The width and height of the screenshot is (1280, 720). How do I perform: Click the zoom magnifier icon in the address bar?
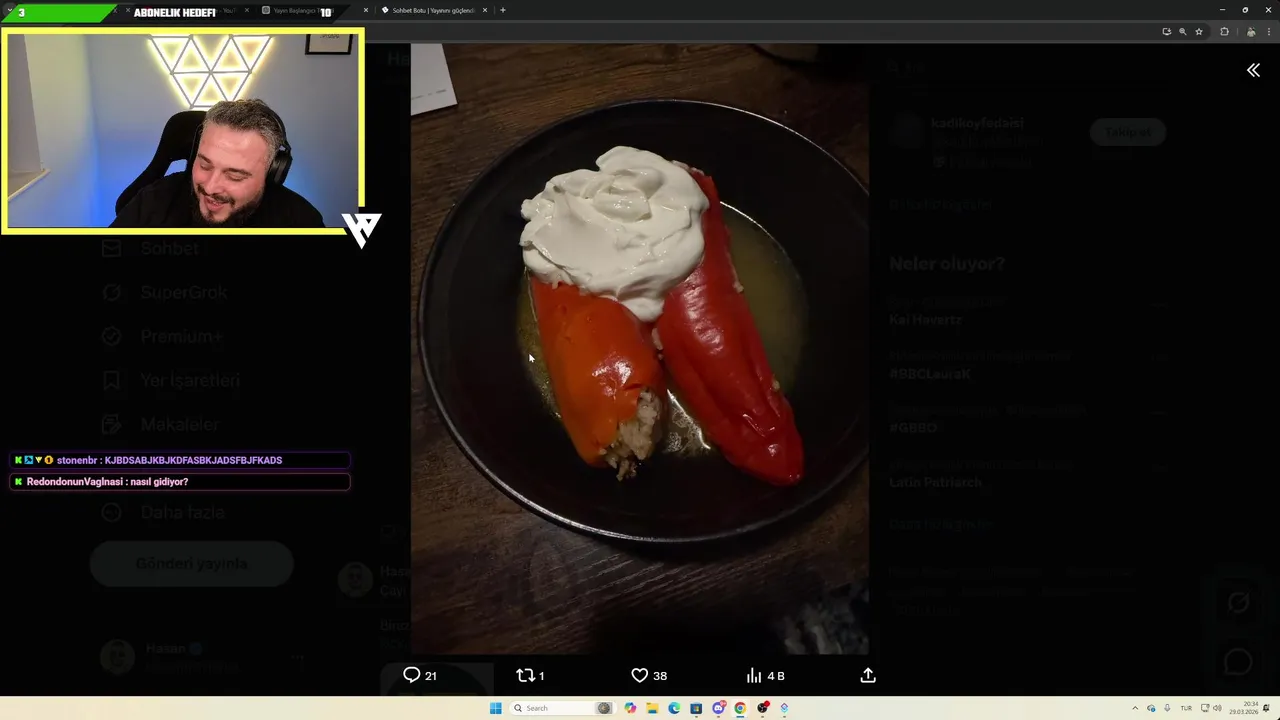pyautogui.click(x=1182, y=32)
